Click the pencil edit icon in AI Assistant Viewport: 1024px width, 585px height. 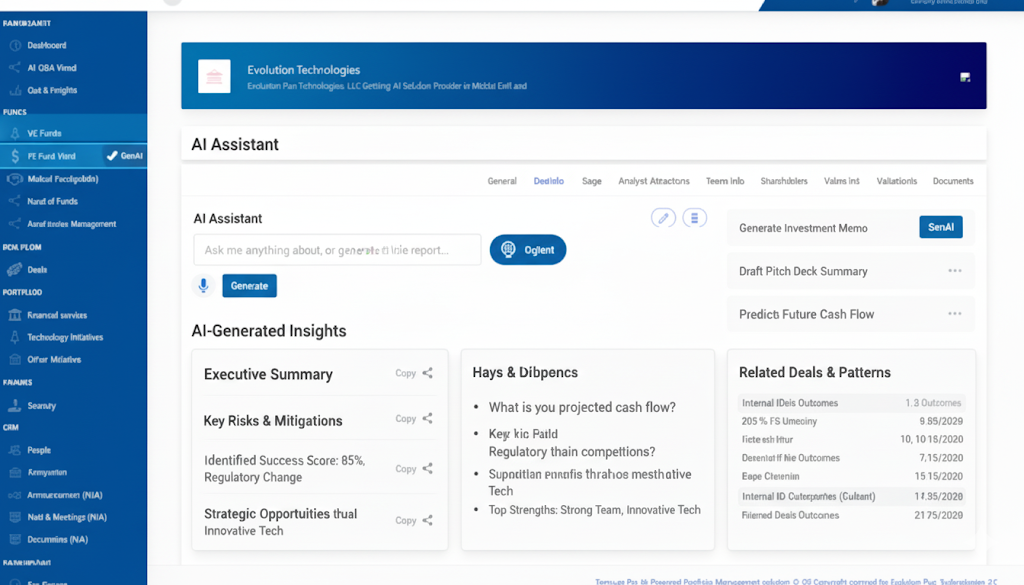(662, 218)
